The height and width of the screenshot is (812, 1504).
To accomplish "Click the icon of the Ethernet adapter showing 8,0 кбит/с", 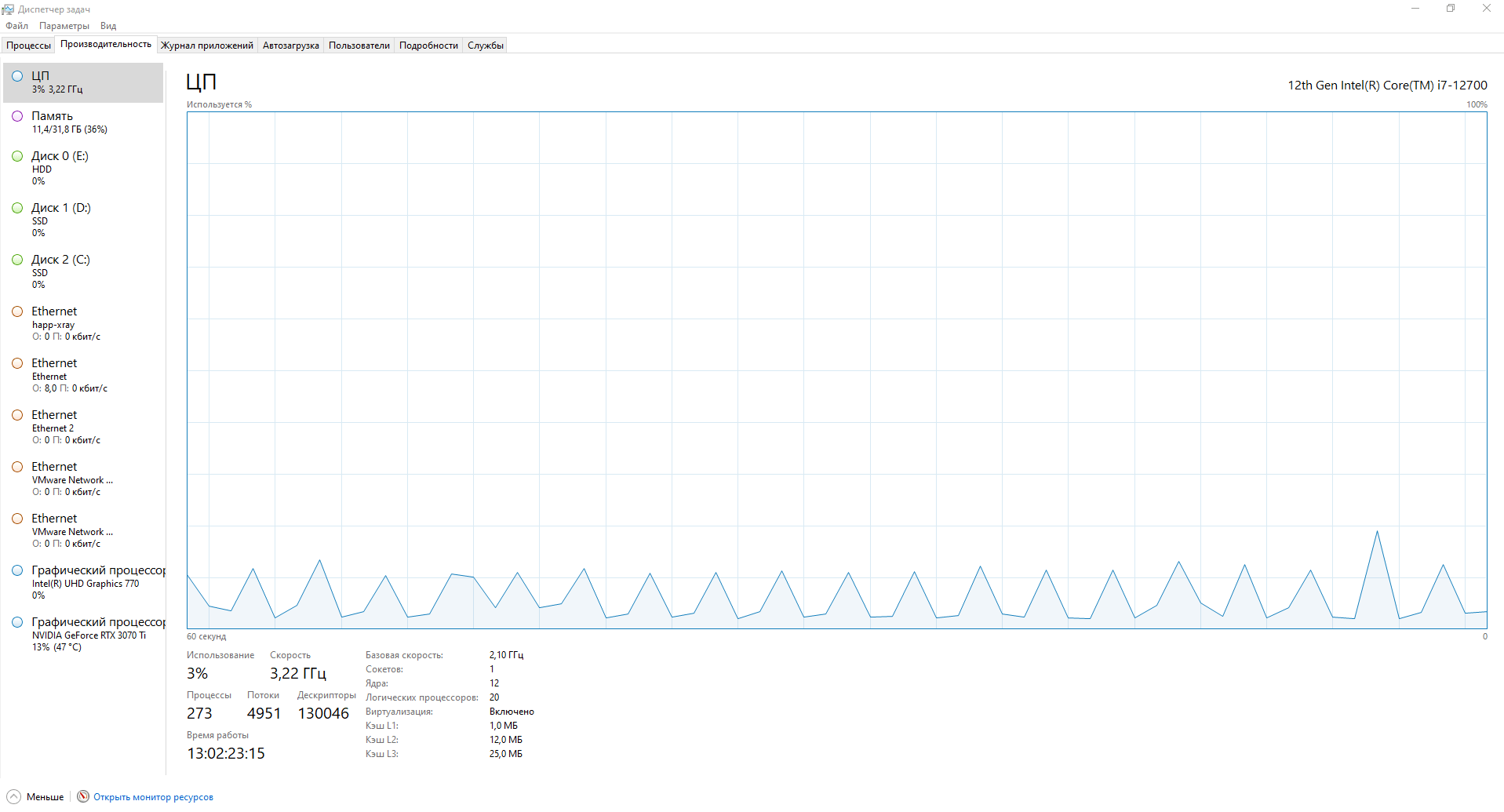I will (17, 363).
